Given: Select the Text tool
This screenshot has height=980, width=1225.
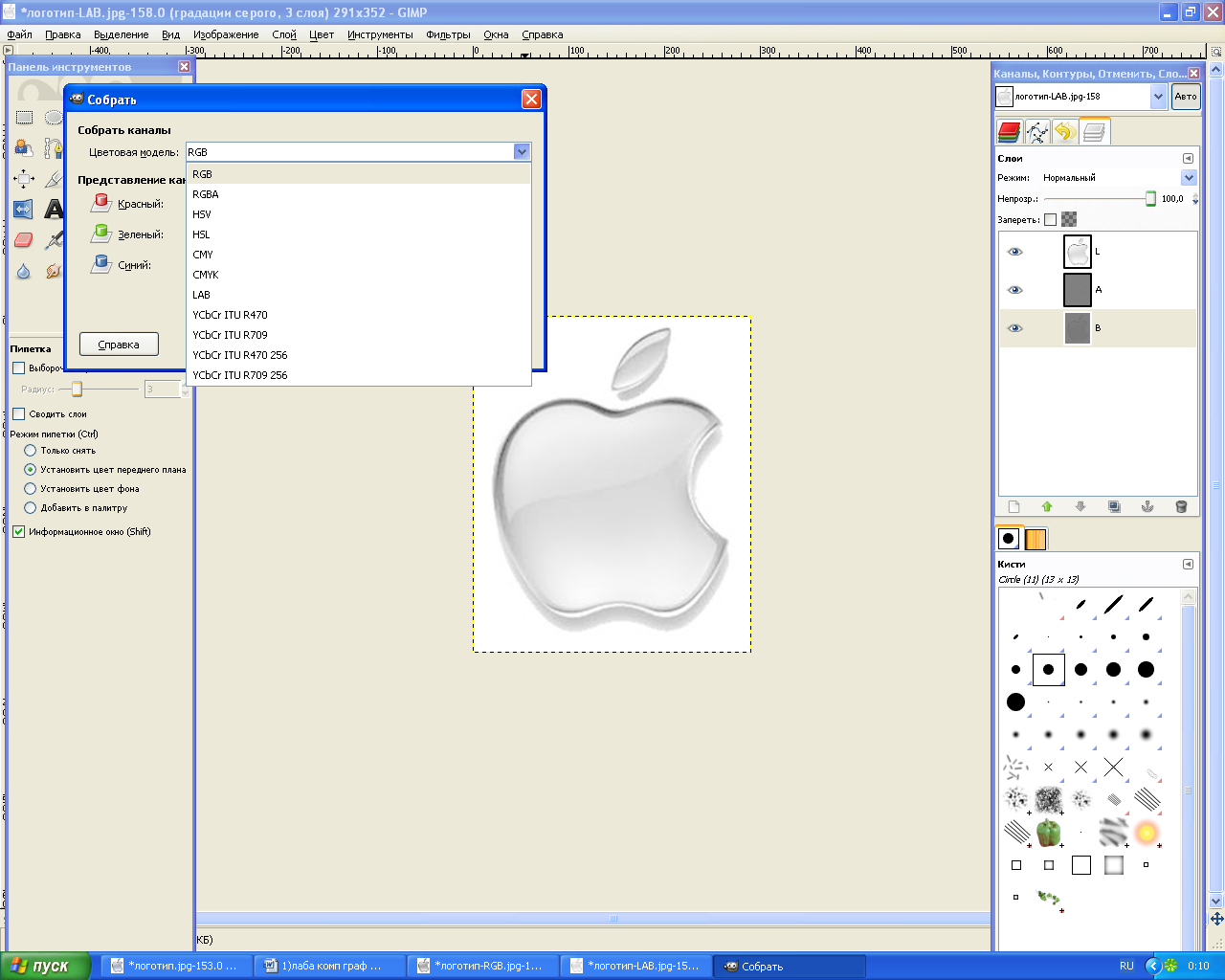Looking at the screenshot, I should coord(54,210).
